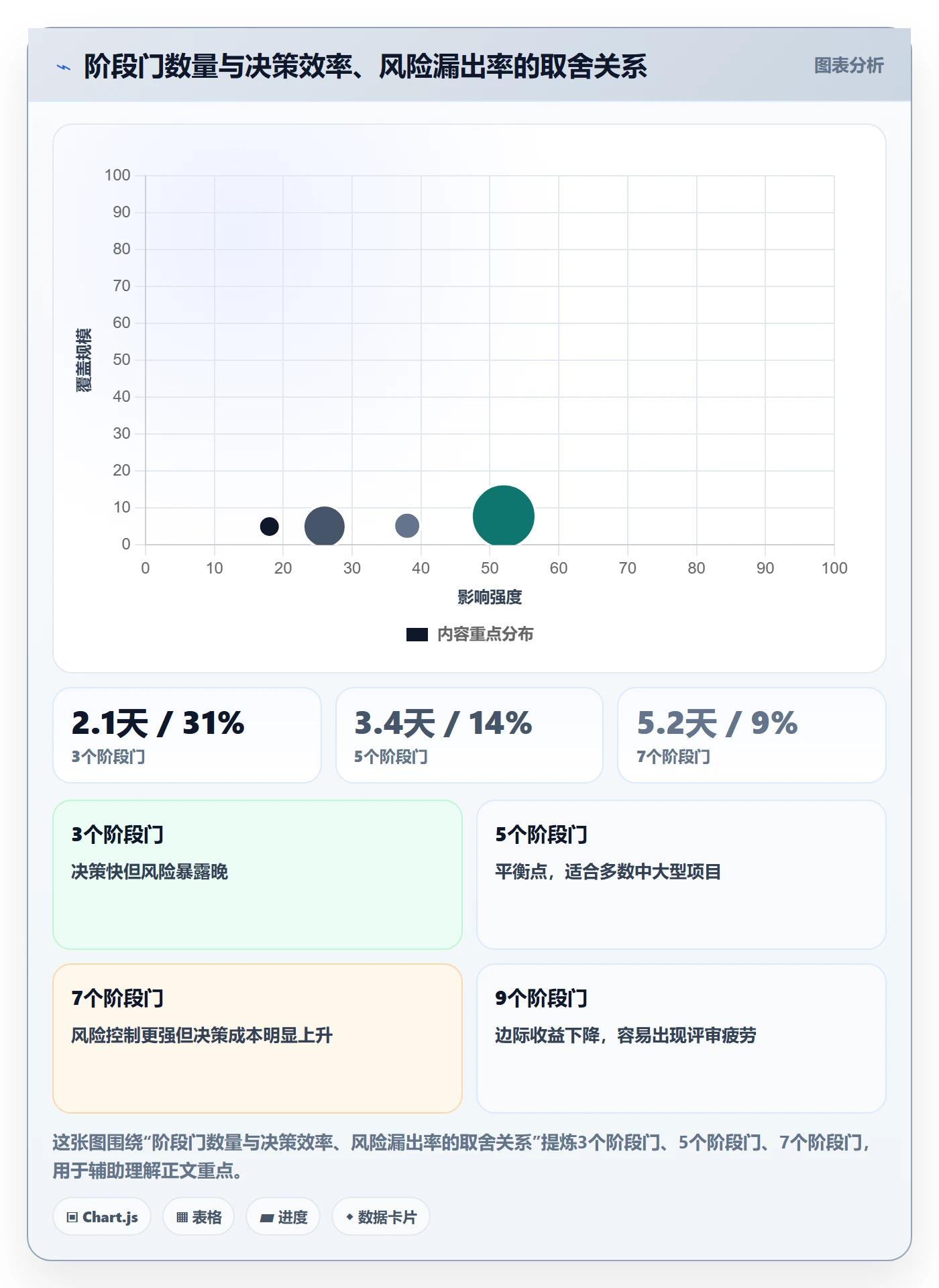This screenshot has height=1288, width=939.
Task: Click the 内容重点分布 legend label
Action: coord(485,635)
